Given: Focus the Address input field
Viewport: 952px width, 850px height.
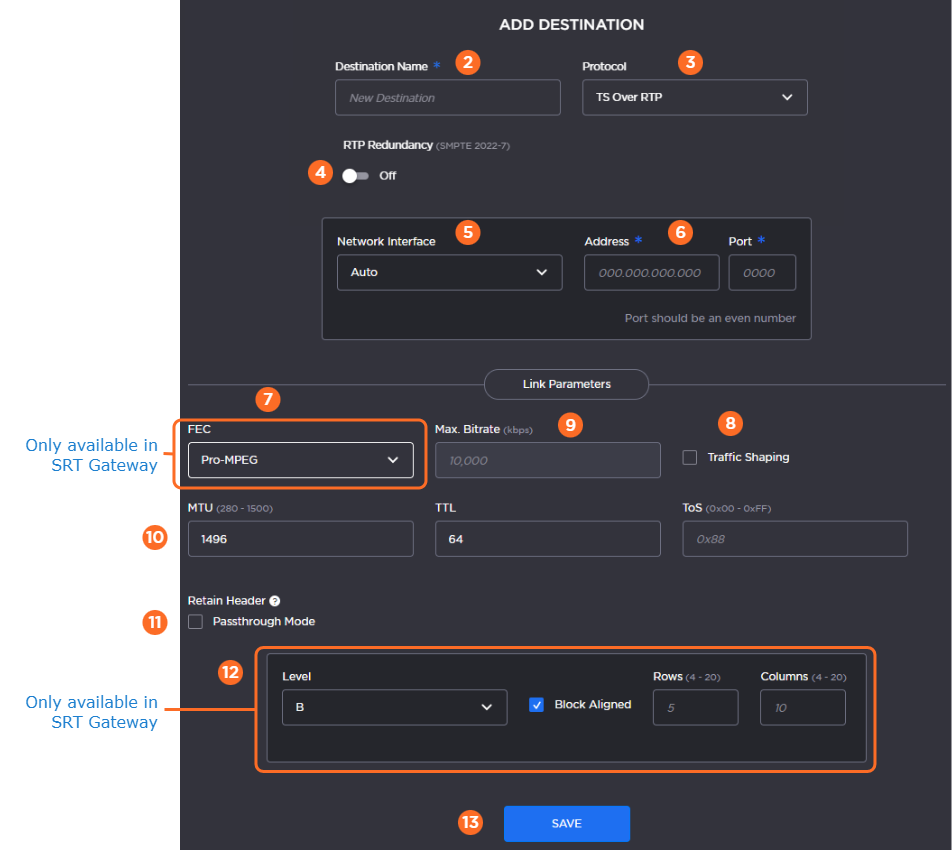Looking at the screenshot, I should coord(651,272).
